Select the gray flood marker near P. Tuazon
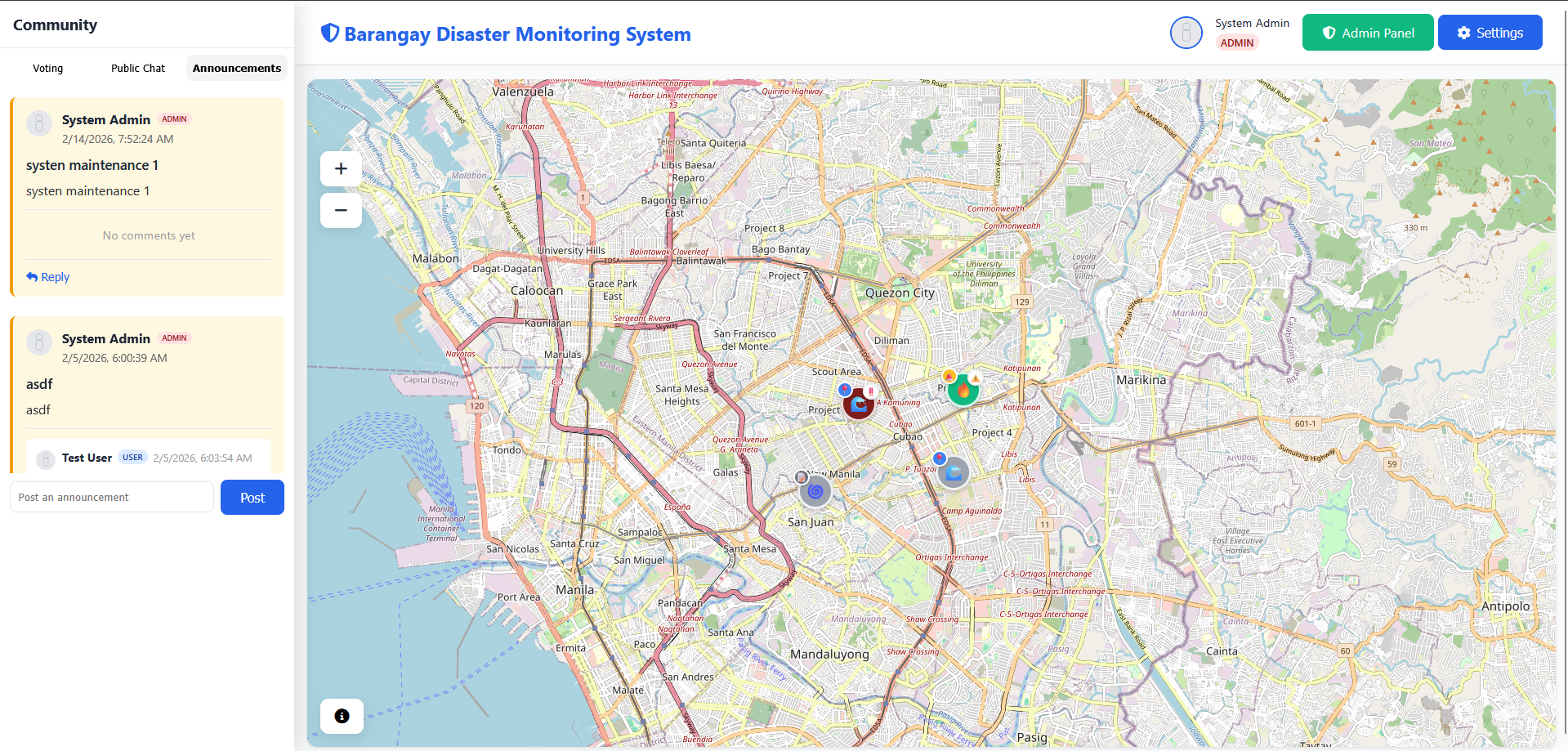 954,472
